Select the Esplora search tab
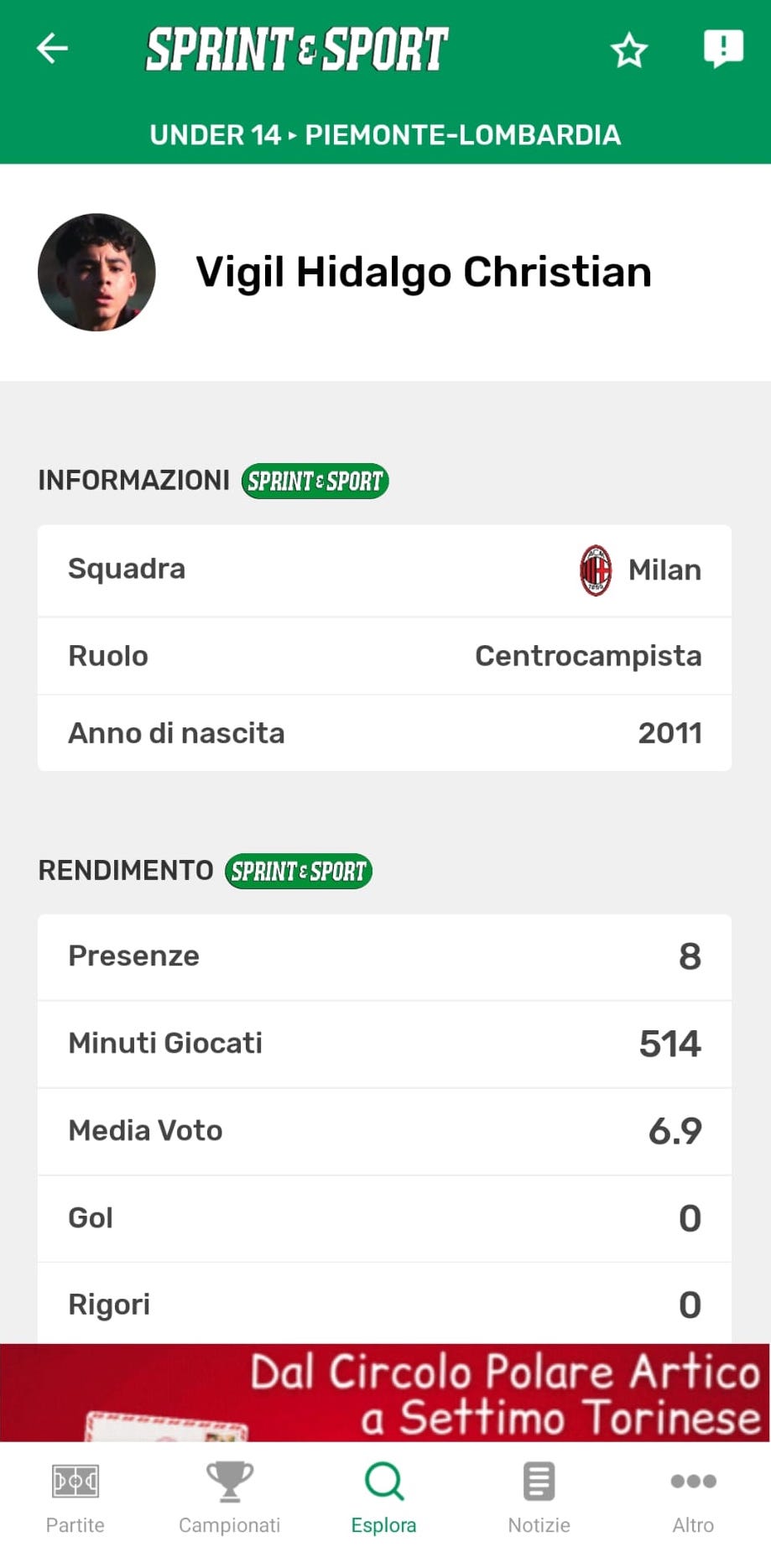The width and height of the screenshot is (771, 1568). (x=384, y=1498)
